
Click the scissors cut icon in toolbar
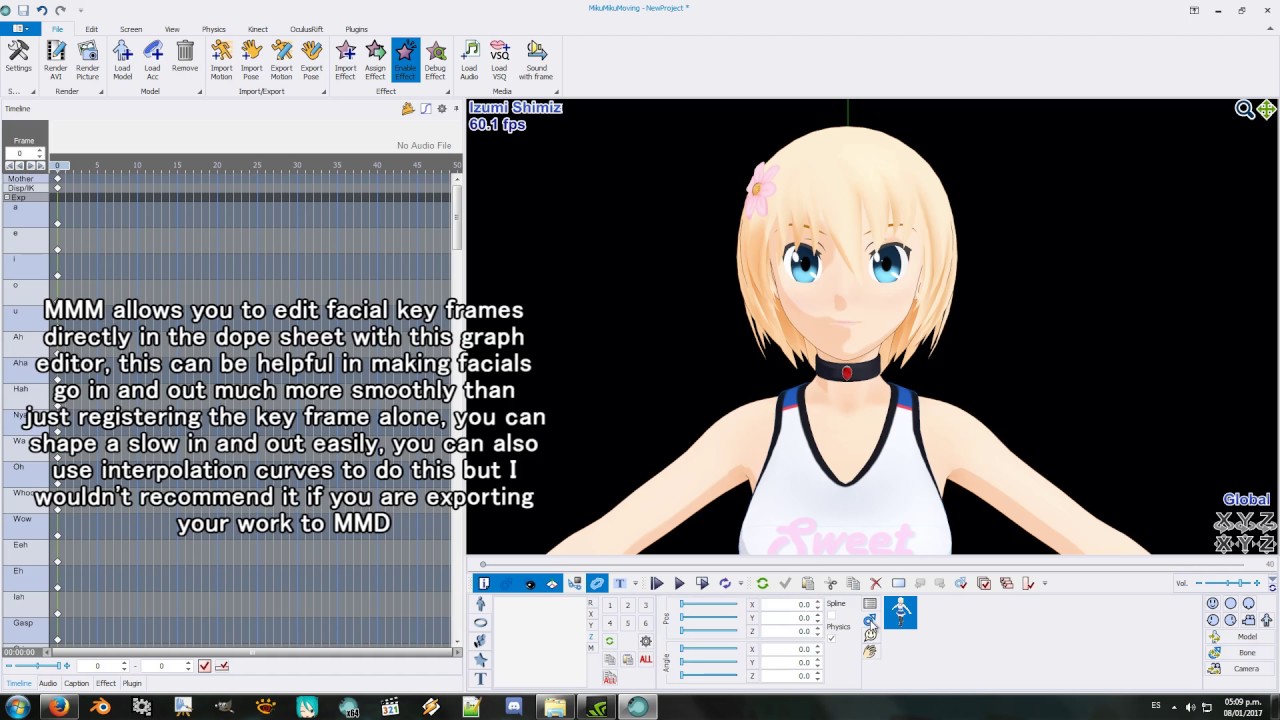point(830,583)
